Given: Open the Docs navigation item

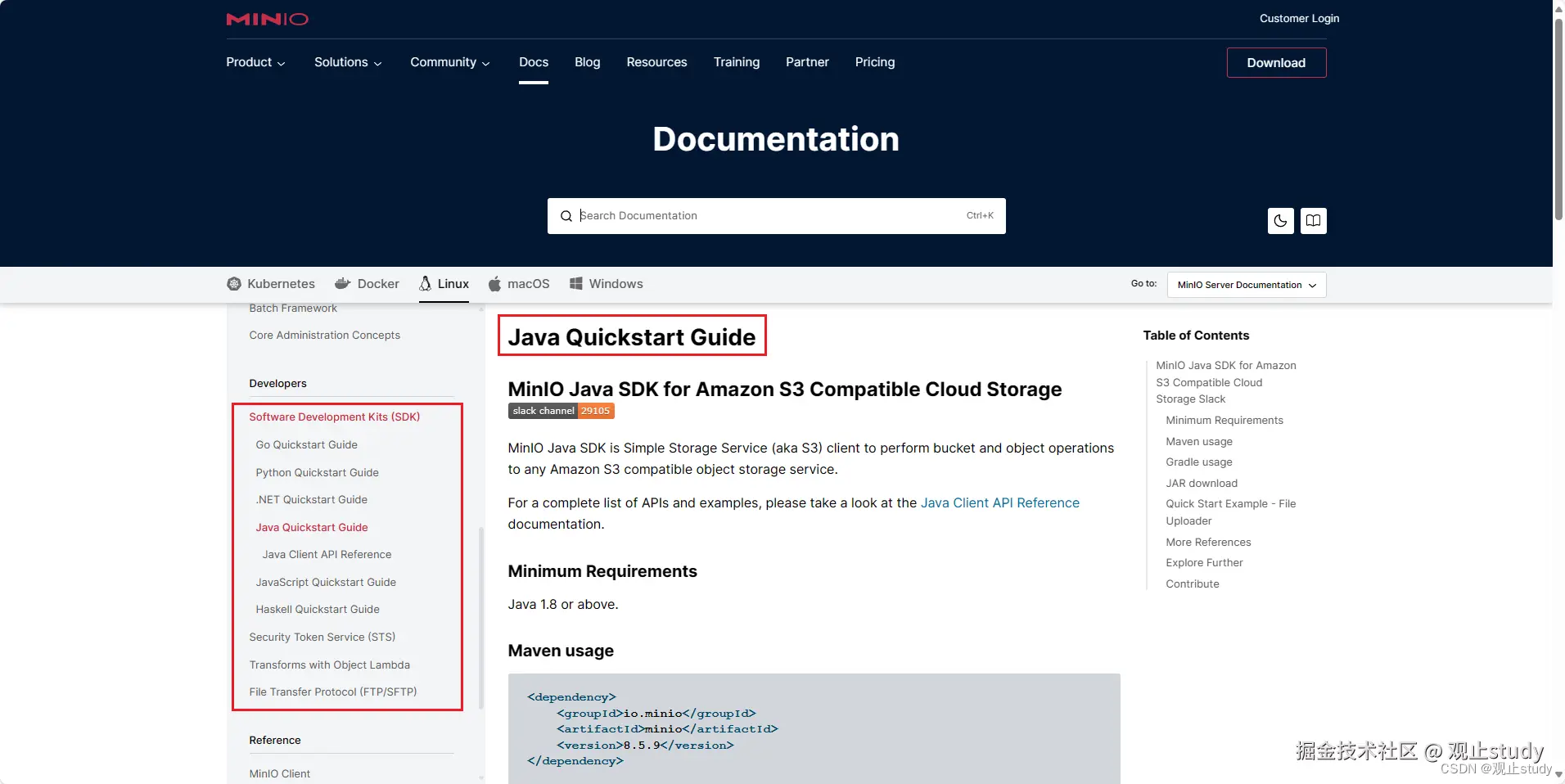Looking at the screenshot, I should [x=534, y=62].
